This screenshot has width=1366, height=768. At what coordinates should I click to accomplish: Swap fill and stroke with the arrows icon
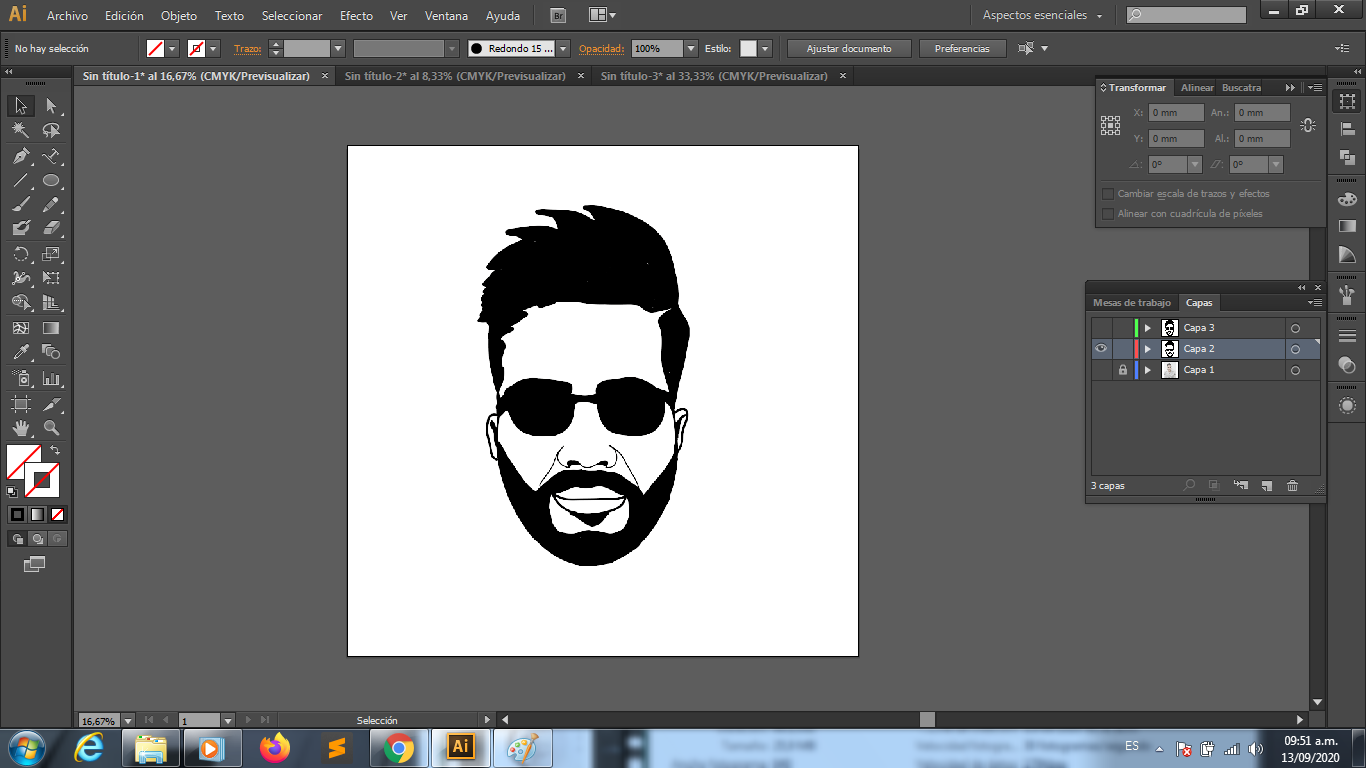[x=55, y=451]
